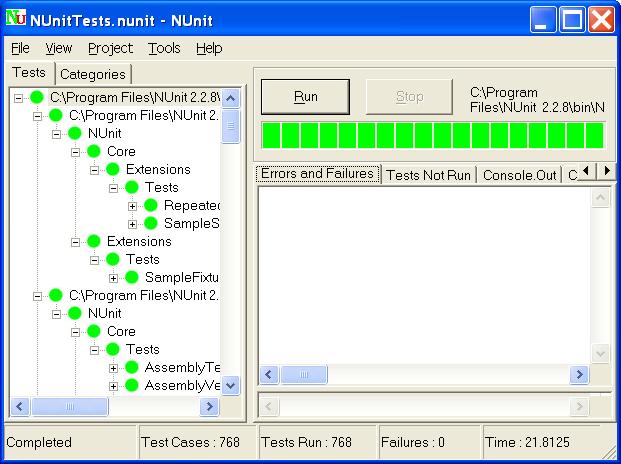Click green status circle beside root NUnit 2.2.8 path
The width and height of the screenshot is (621, 464).
click(x=37, y=97)
